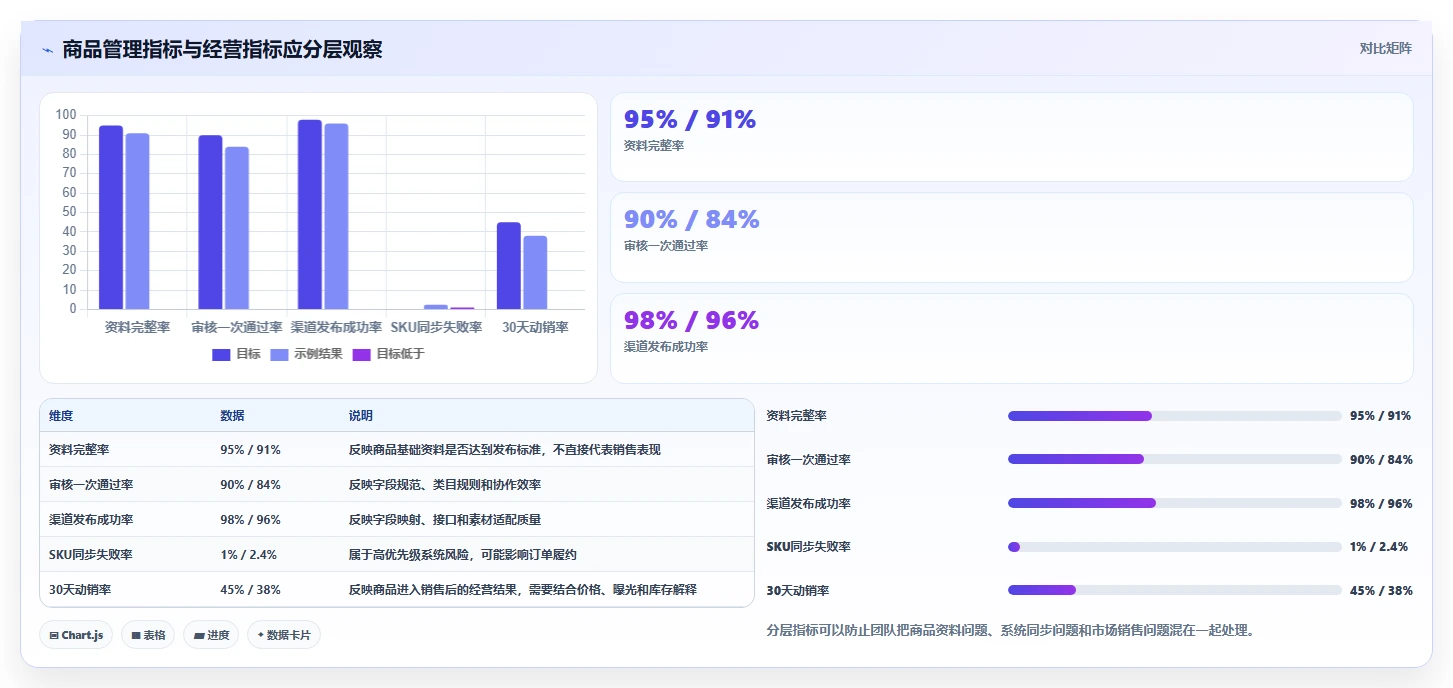1453x688 pixels.
Task: Click the 数据卡片 tag chip
Action: (x=284, y=635)
